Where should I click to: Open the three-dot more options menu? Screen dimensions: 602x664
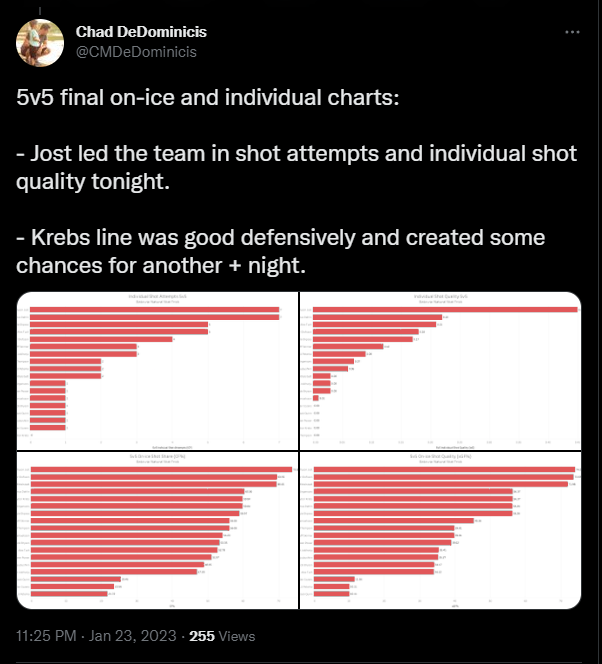[x=572, y=32]
